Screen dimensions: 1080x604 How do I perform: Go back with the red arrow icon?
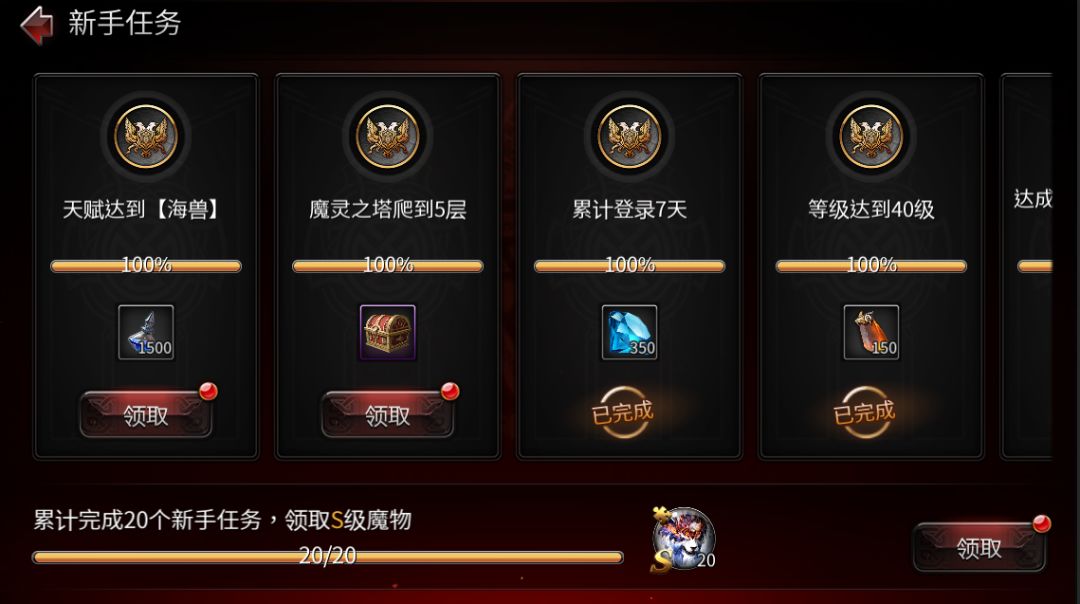pyautogui.click(x=37, y=25)
